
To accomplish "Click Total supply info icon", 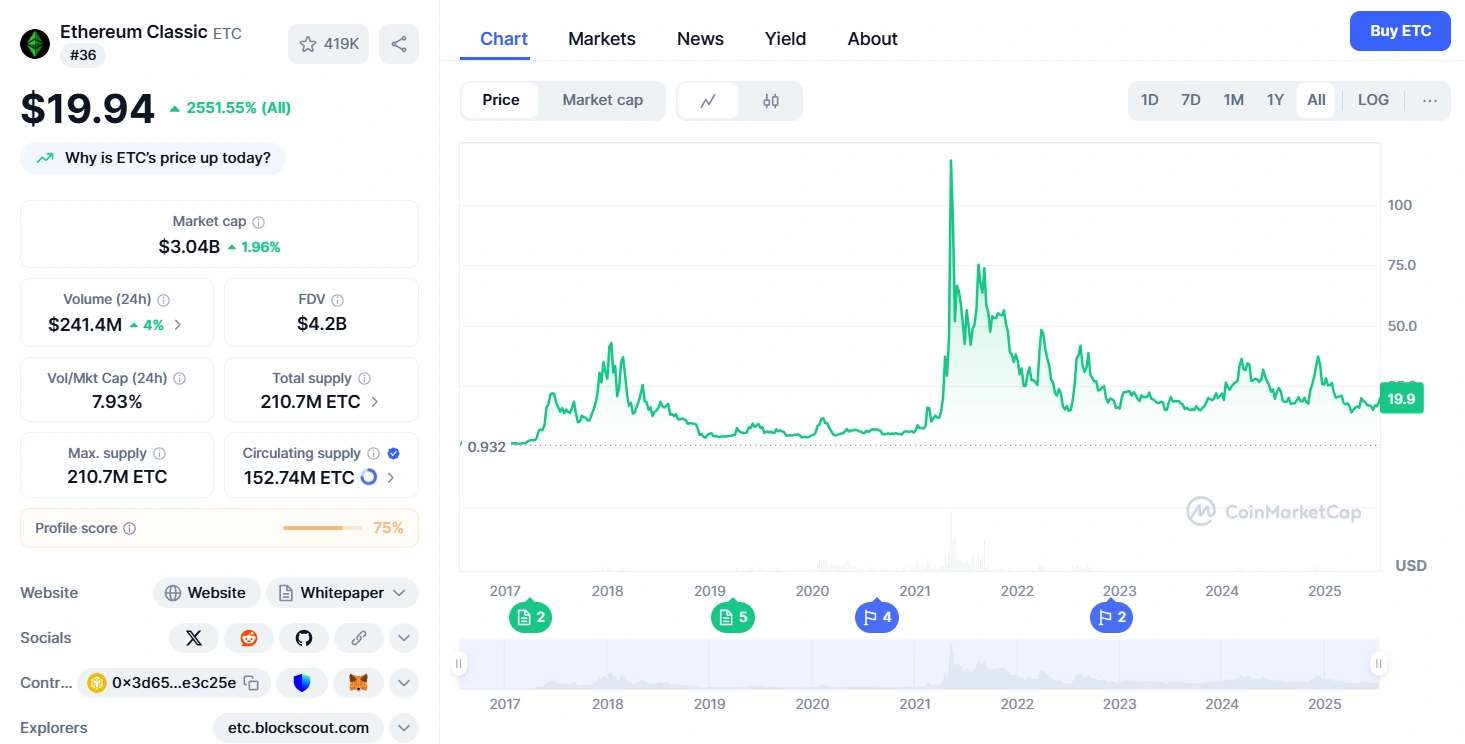I will (x=365, y=379).
